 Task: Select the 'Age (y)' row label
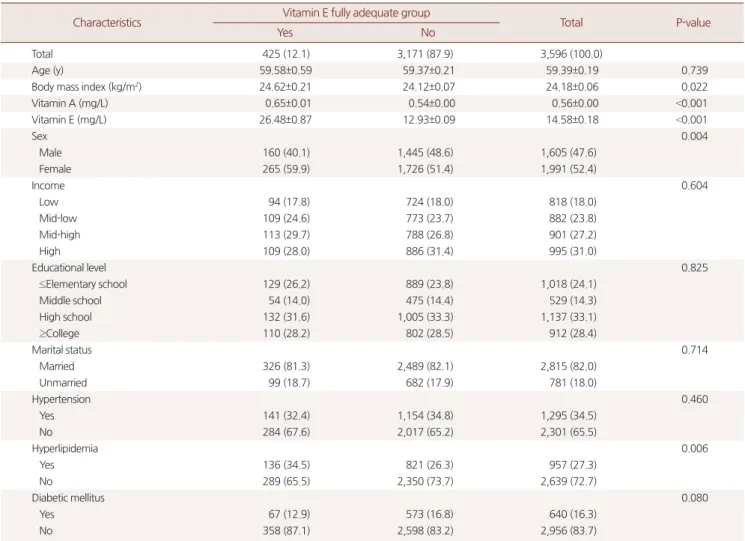[48, 70]
